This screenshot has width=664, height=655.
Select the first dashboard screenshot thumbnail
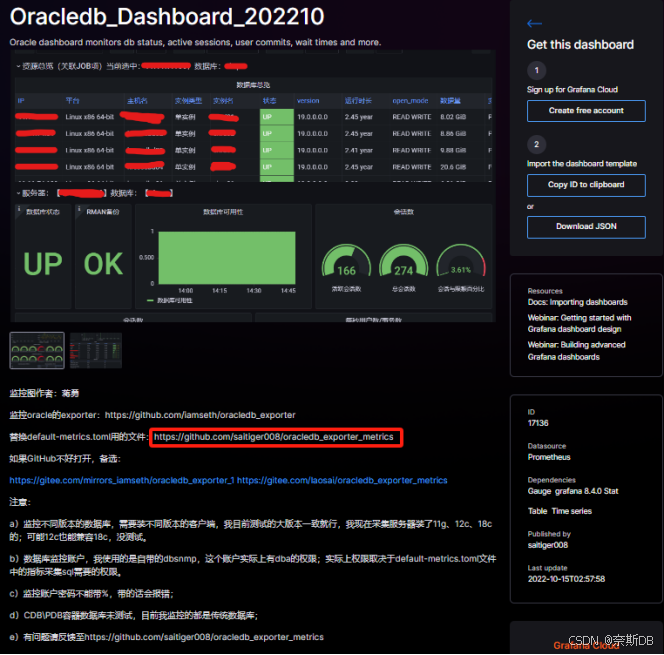37,351
